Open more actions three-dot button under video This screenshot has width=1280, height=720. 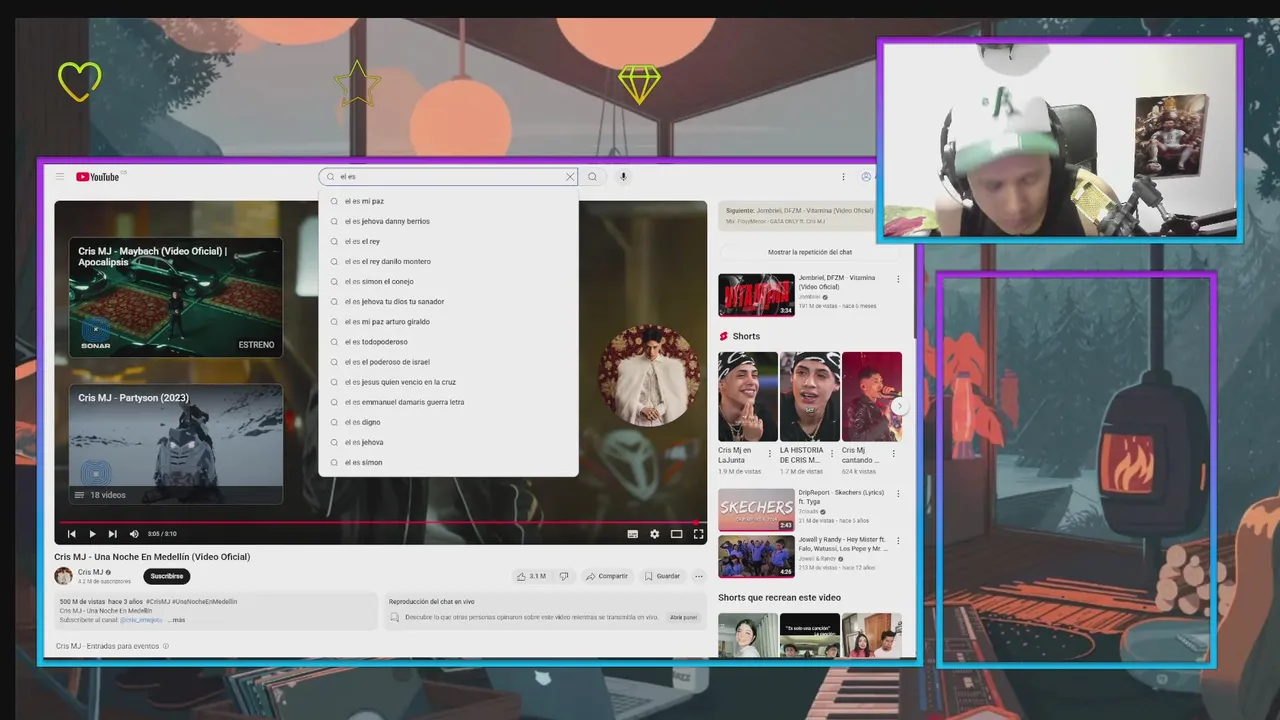[698, 576]
